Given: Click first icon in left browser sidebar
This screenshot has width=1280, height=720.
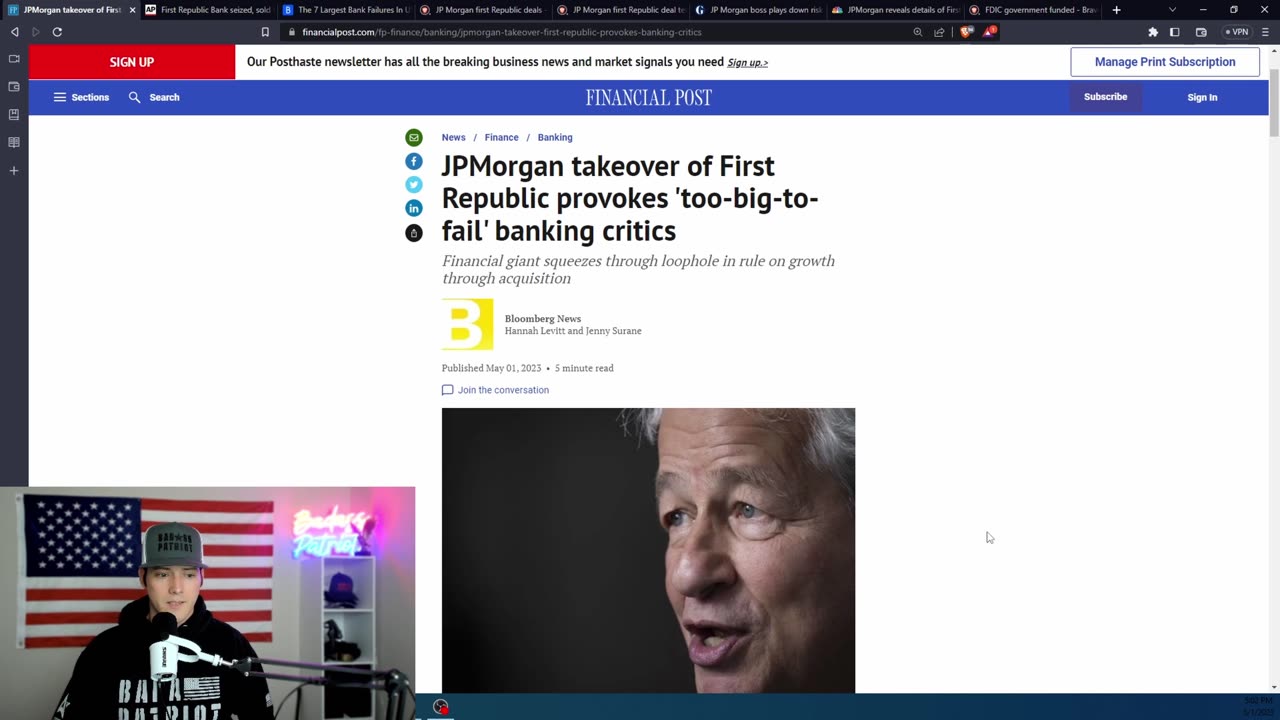Looking at the screenshot, I should click(14, 59).
